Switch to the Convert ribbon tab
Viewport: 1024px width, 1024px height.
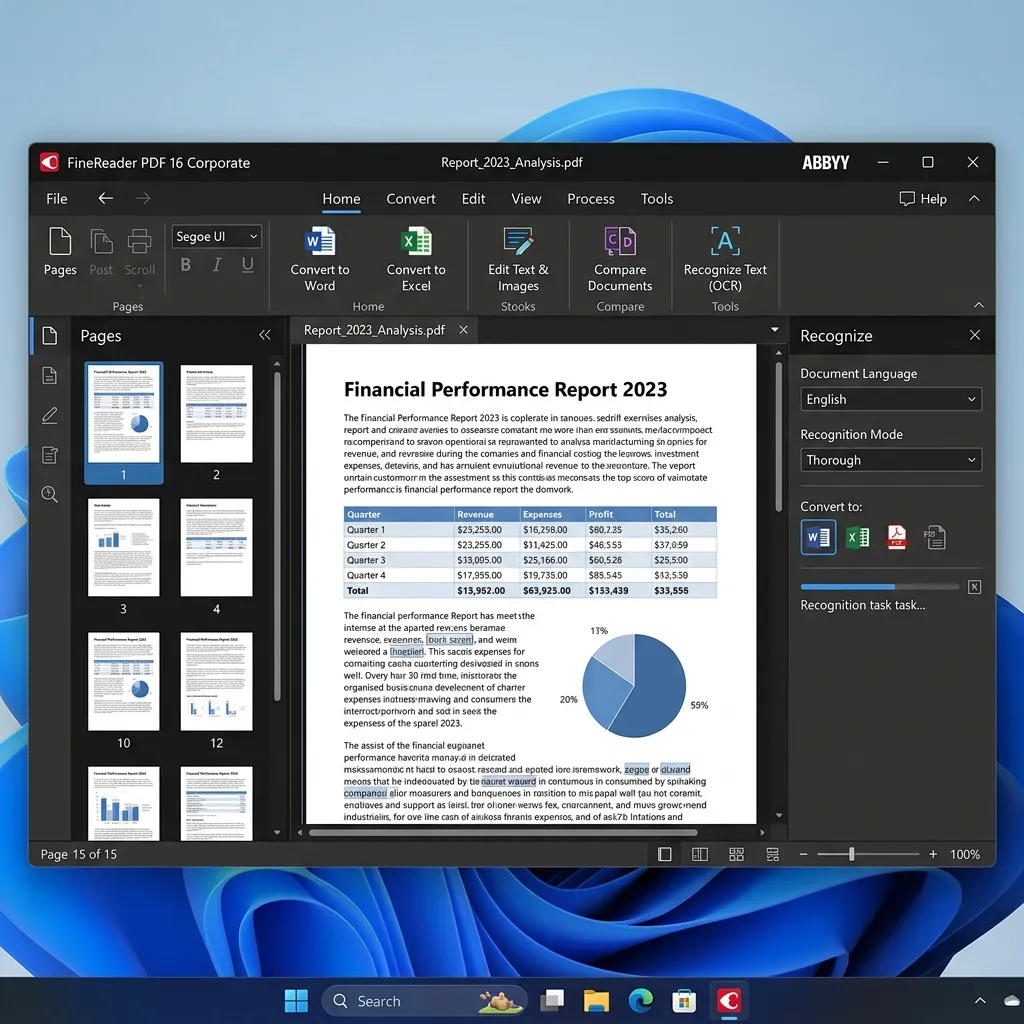click(x=411, y=199)
